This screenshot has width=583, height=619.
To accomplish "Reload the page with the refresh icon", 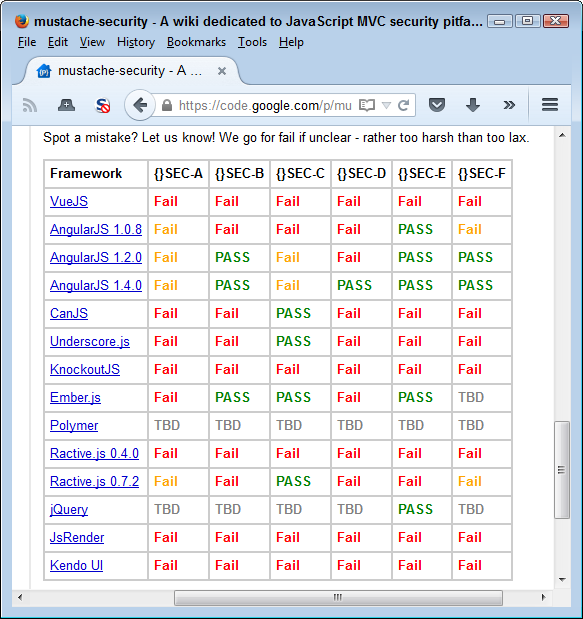I will [x=403, y=105].
